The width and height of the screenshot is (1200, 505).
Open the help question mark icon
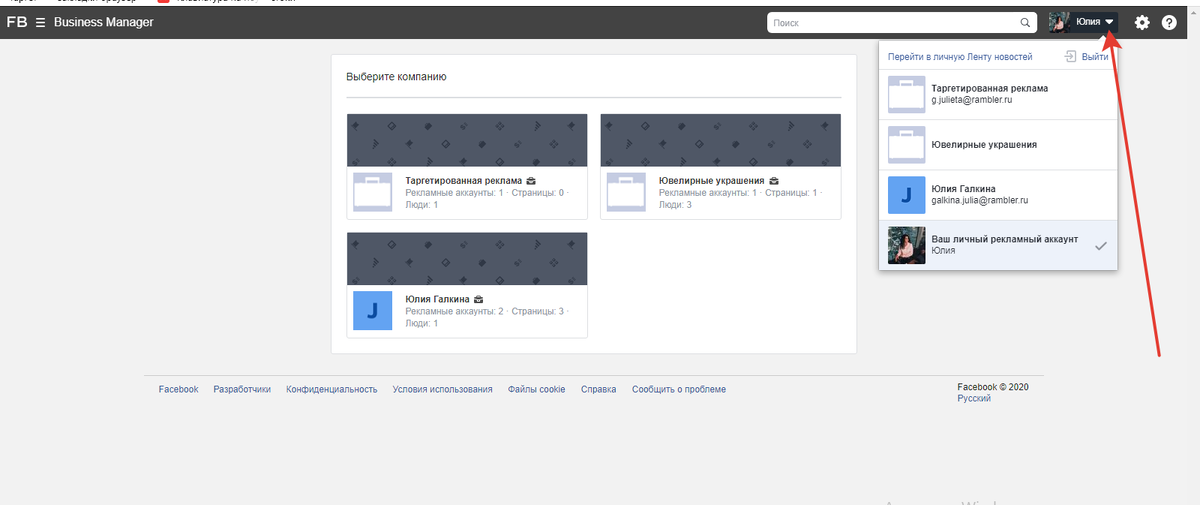pos(1169,22)
